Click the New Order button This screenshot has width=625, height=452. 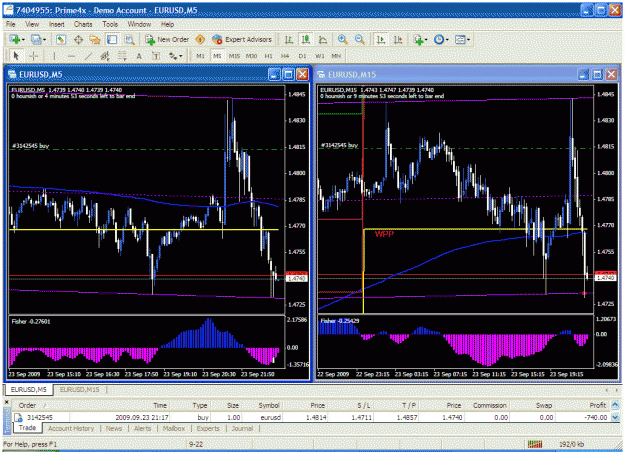167,39
